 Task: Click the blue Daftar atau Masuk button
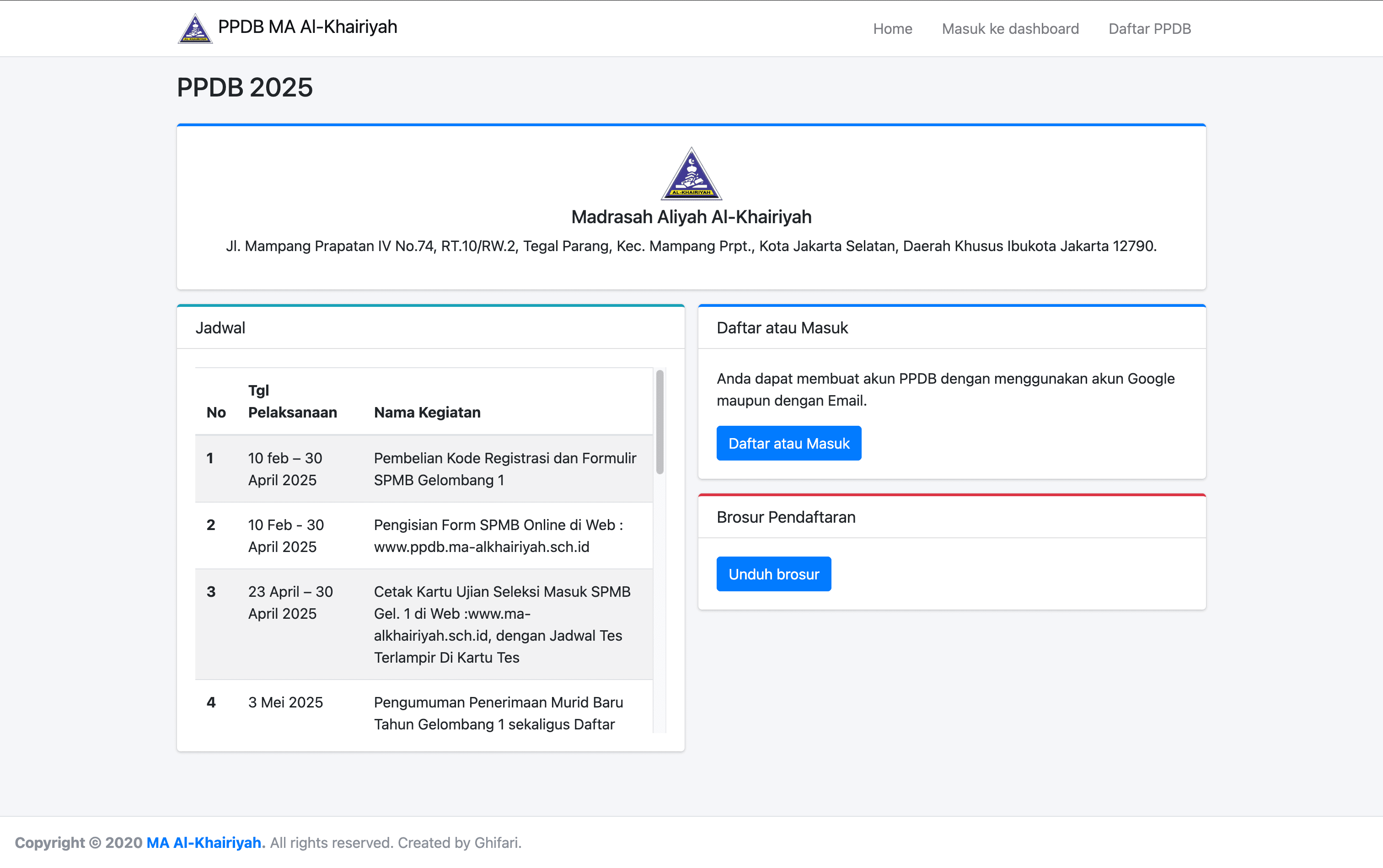point(789,443)
